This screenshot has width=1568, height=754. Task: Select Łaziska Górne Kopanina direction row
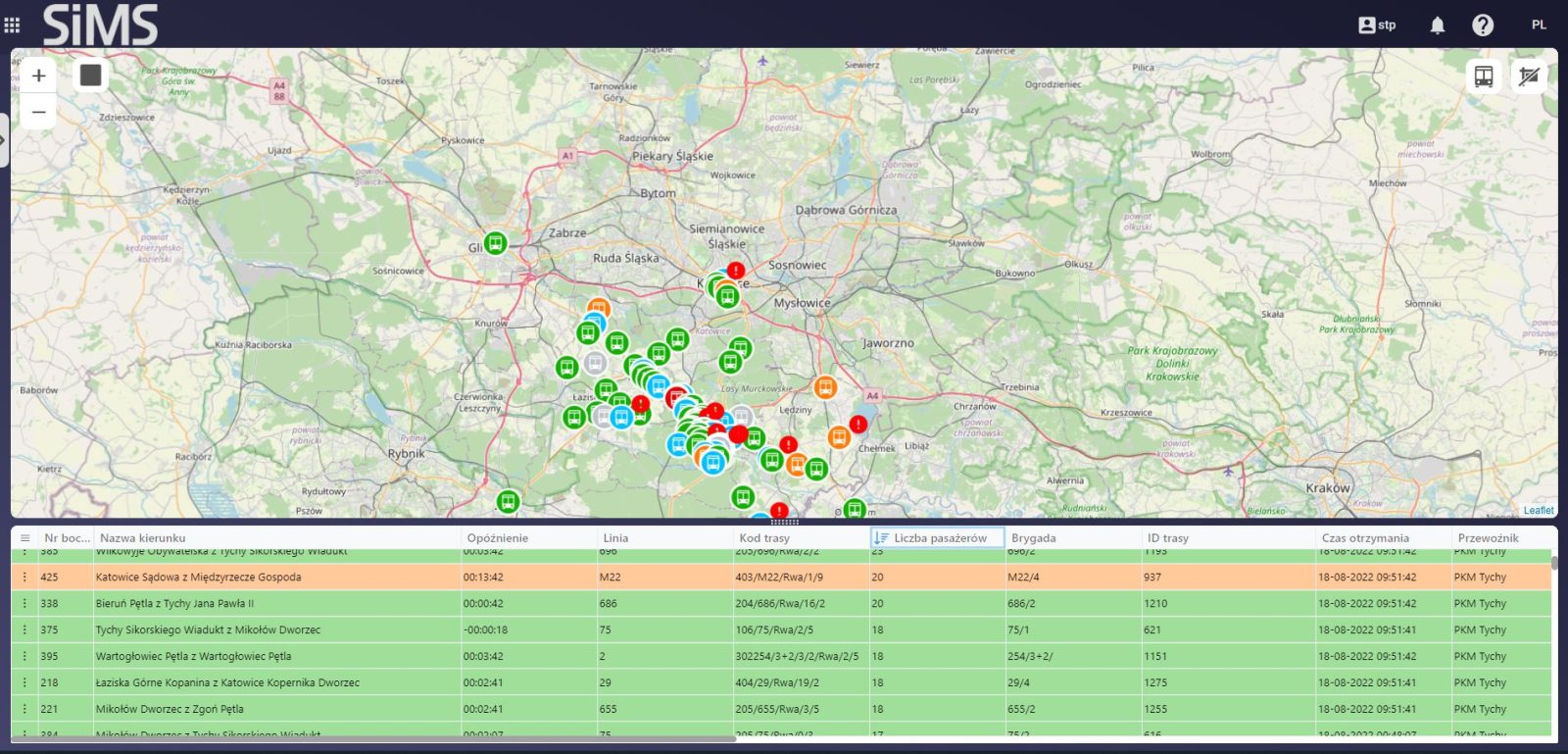(781, 682)
